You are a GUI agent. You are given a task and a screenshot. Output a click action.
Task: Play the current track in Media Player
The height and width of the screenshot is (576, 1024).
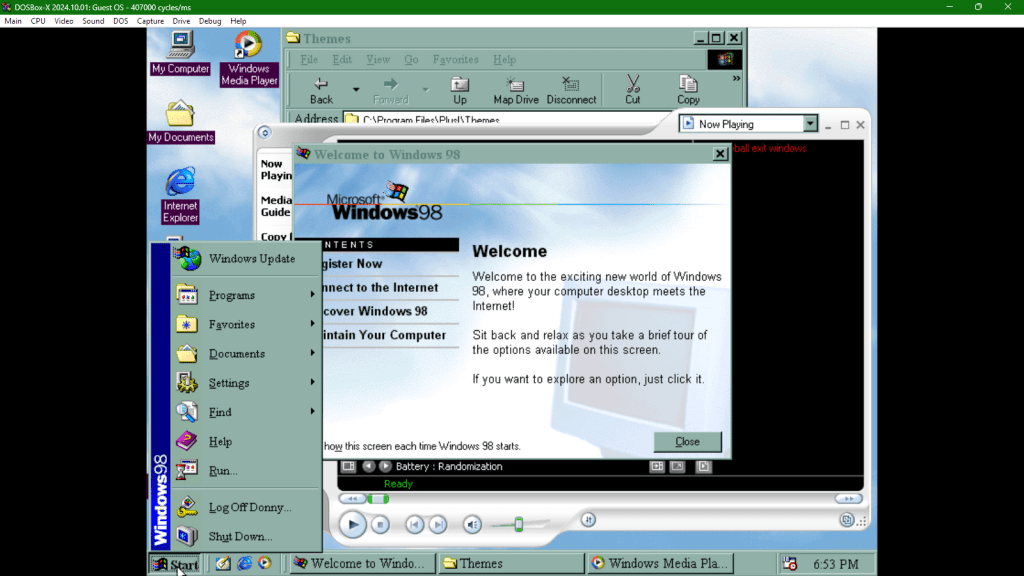(353, 524)
